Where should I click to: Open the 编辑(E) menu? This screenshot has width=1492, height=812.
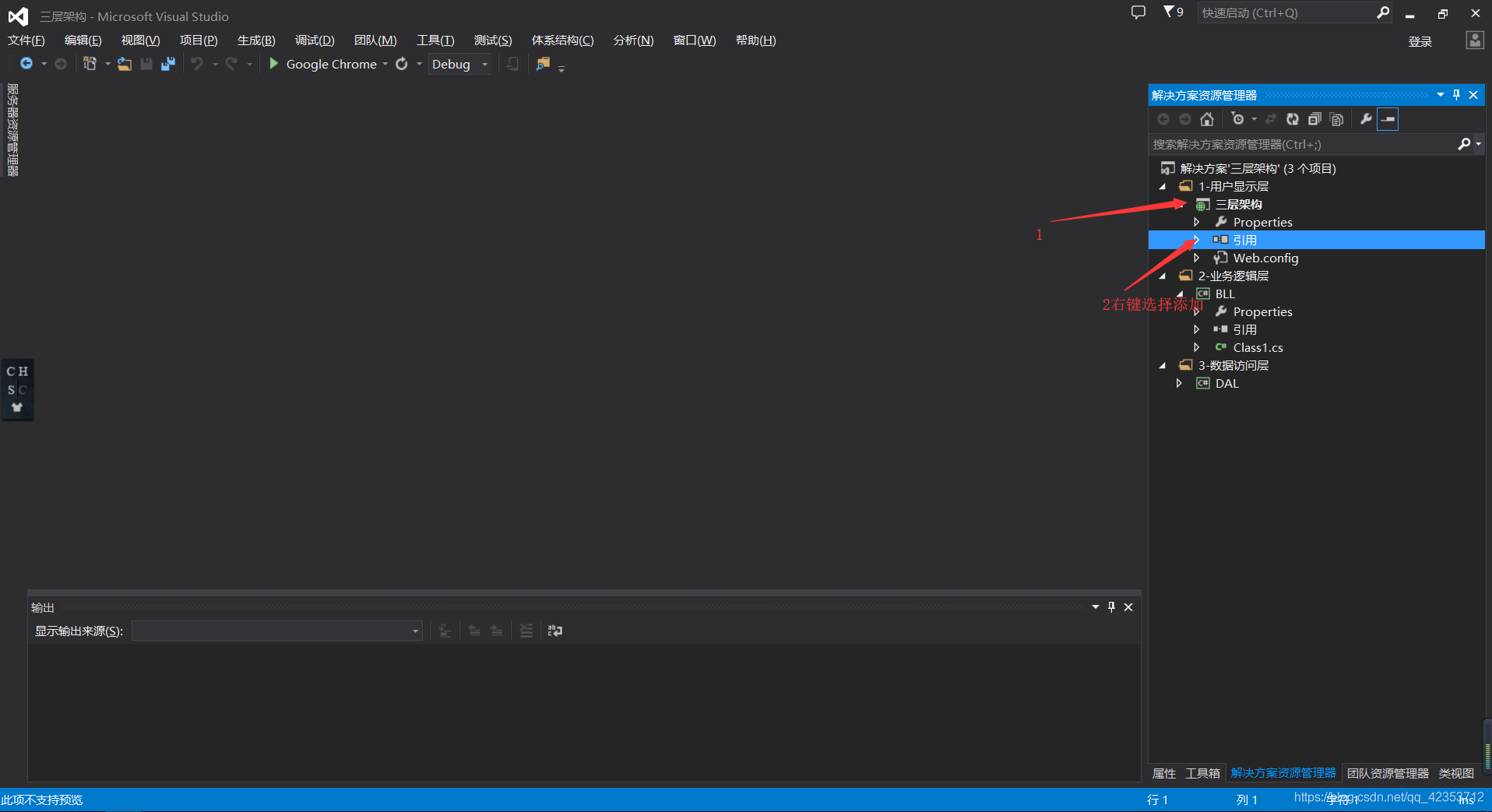[83, 40]
